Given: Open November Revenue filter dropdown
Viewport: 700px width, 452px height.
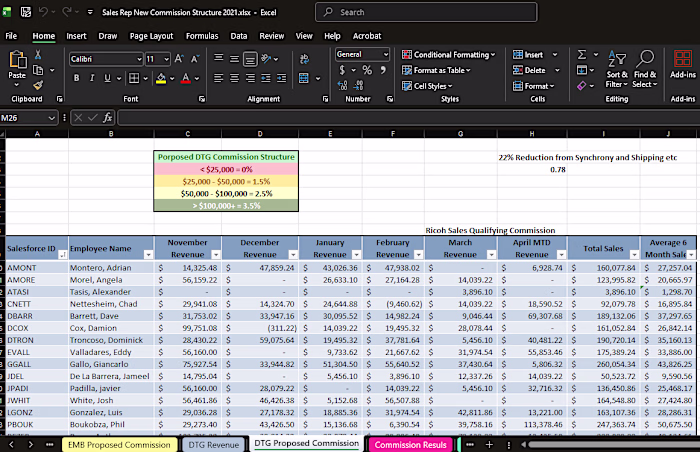Looking at the screenshot, I should coord(216,255).
